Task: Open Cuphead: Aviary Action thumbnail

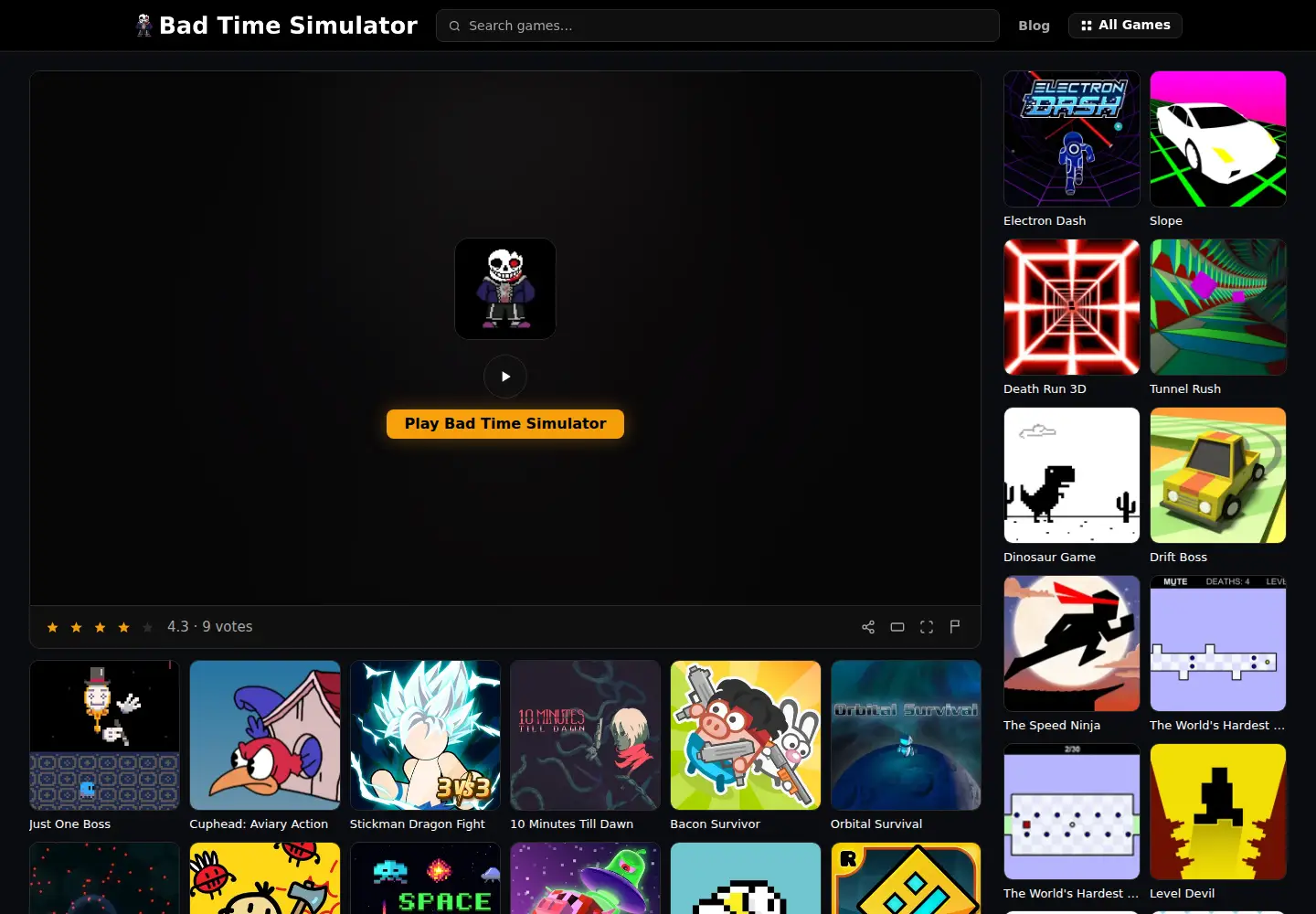Action: point(265,736)
